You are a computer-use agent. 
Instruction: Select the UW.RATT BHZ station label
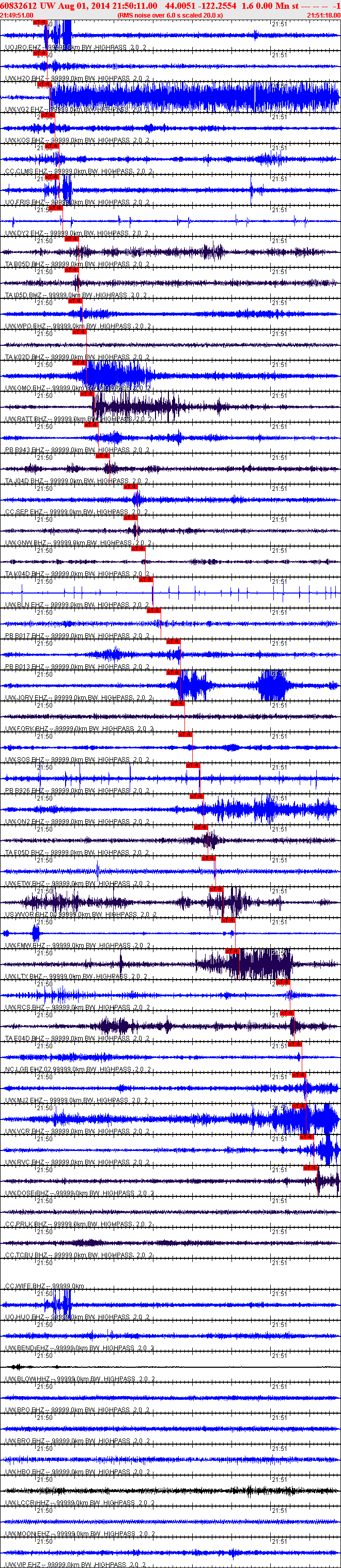pyautogui.click(x=78, y=420)
